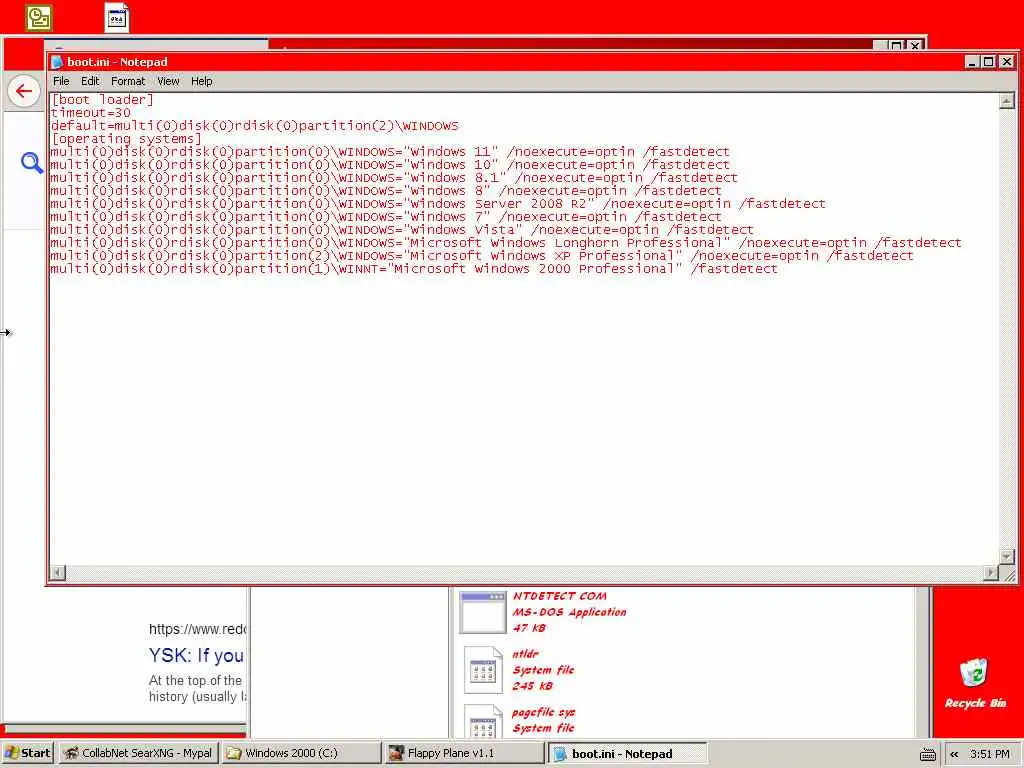The height and width of the screenshot is (768, 1024).
Task: Click the vertical scrollbar up arrow in Notepad
Action: (1006, 101)
